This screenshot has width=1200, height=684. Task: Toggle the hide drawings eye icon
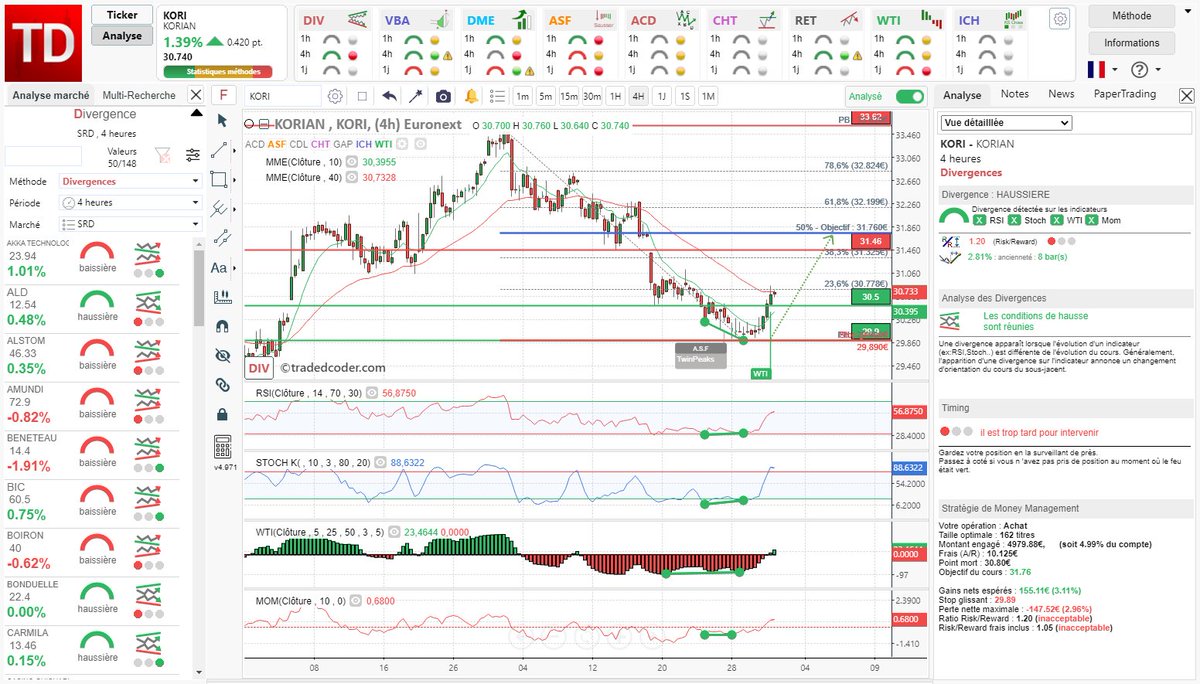(x=222, y=355)
